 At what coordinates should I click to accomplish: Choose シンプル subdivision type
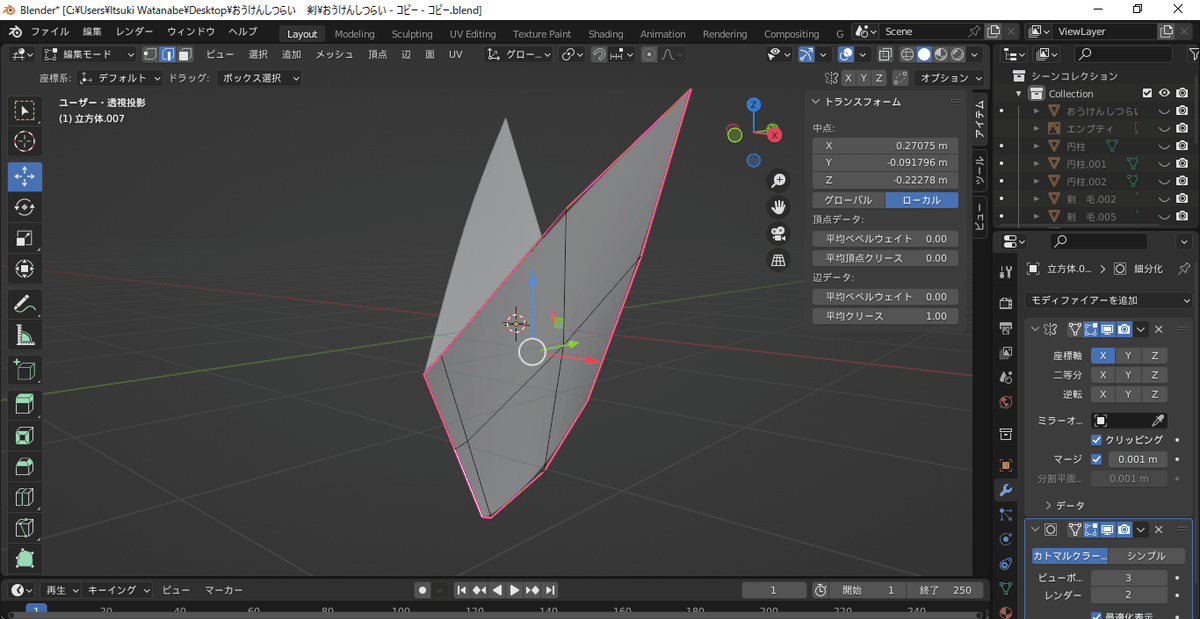(x=1146, y=556)
